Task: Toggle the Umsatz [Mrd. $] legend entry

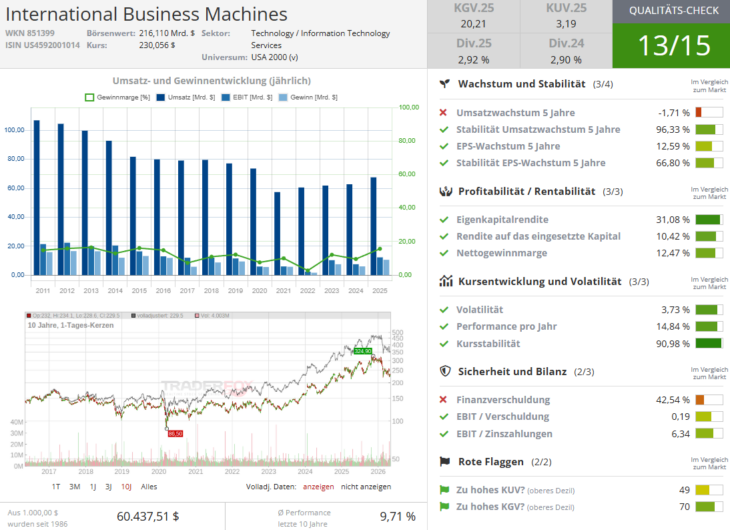Action: click(x=186, y=97)
